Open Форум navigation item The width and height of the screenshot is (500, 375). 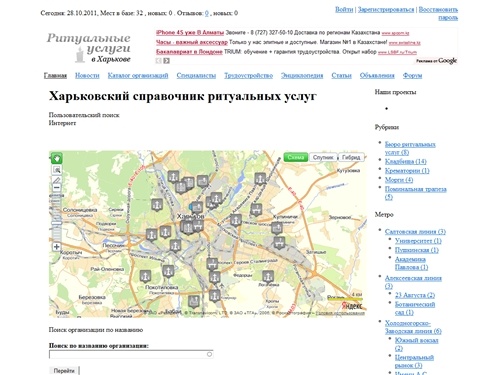412,75
